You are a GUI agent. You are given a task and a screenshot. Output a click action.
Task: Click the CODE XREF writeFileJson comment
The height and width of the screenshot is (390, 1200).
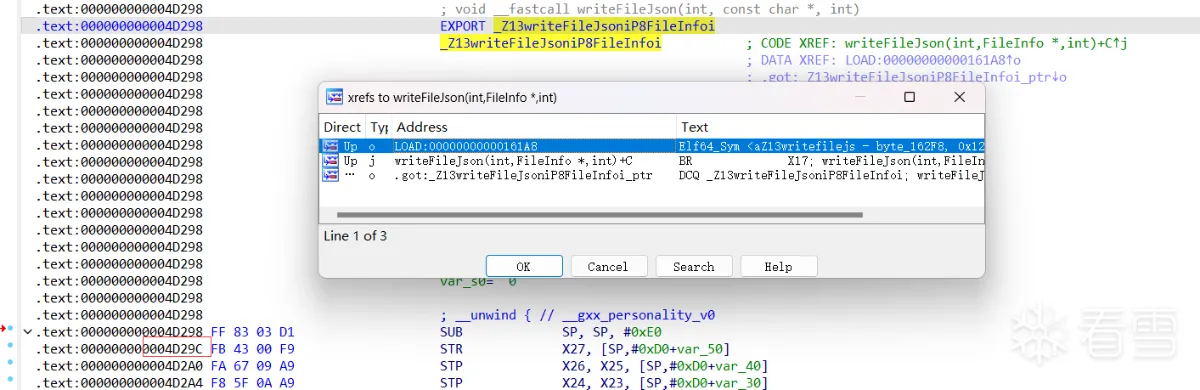click(x=937, y=43)
